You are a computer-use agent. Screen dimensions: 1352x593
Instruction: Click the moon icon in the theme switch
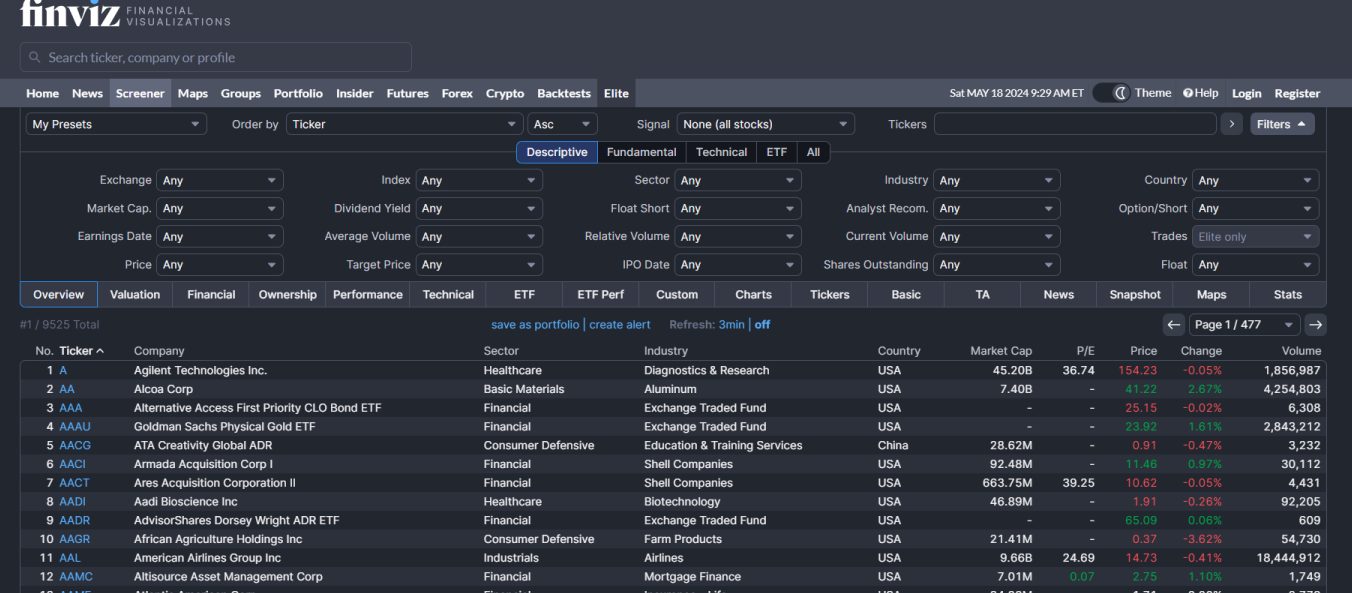[1121, 93]
